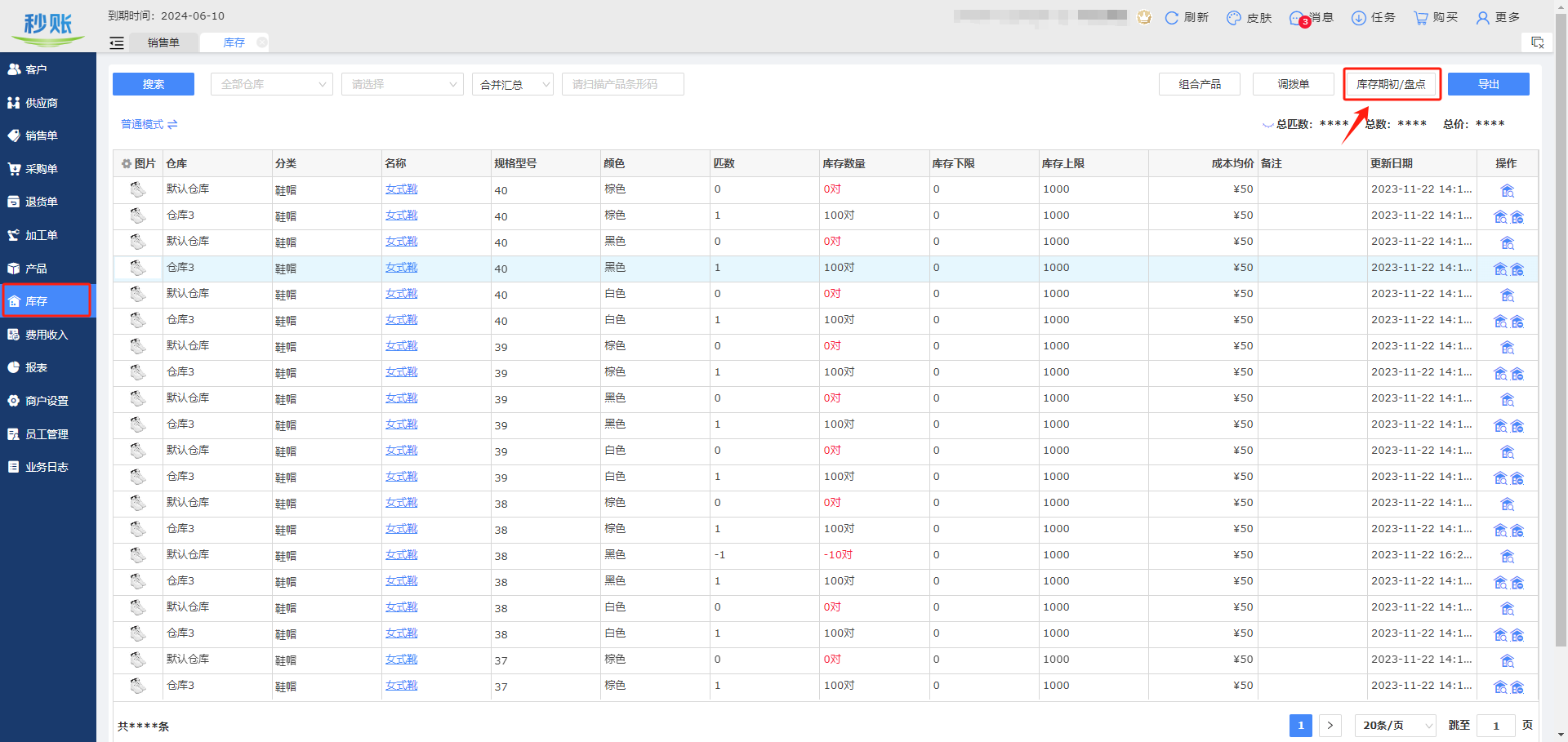Click the 2023-11-22 16:2... date cell
Image resolution: width=1568 pixels, height=742 pixels.
pyautogui.click(x=1422, y=555)
